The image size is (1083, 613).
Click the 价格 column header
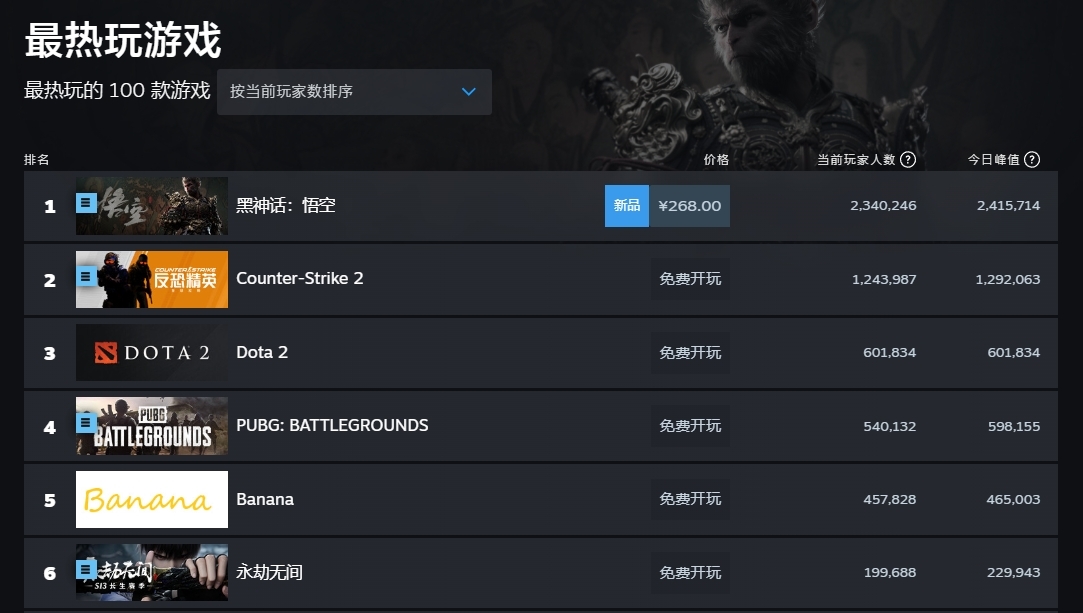[716, 159]
